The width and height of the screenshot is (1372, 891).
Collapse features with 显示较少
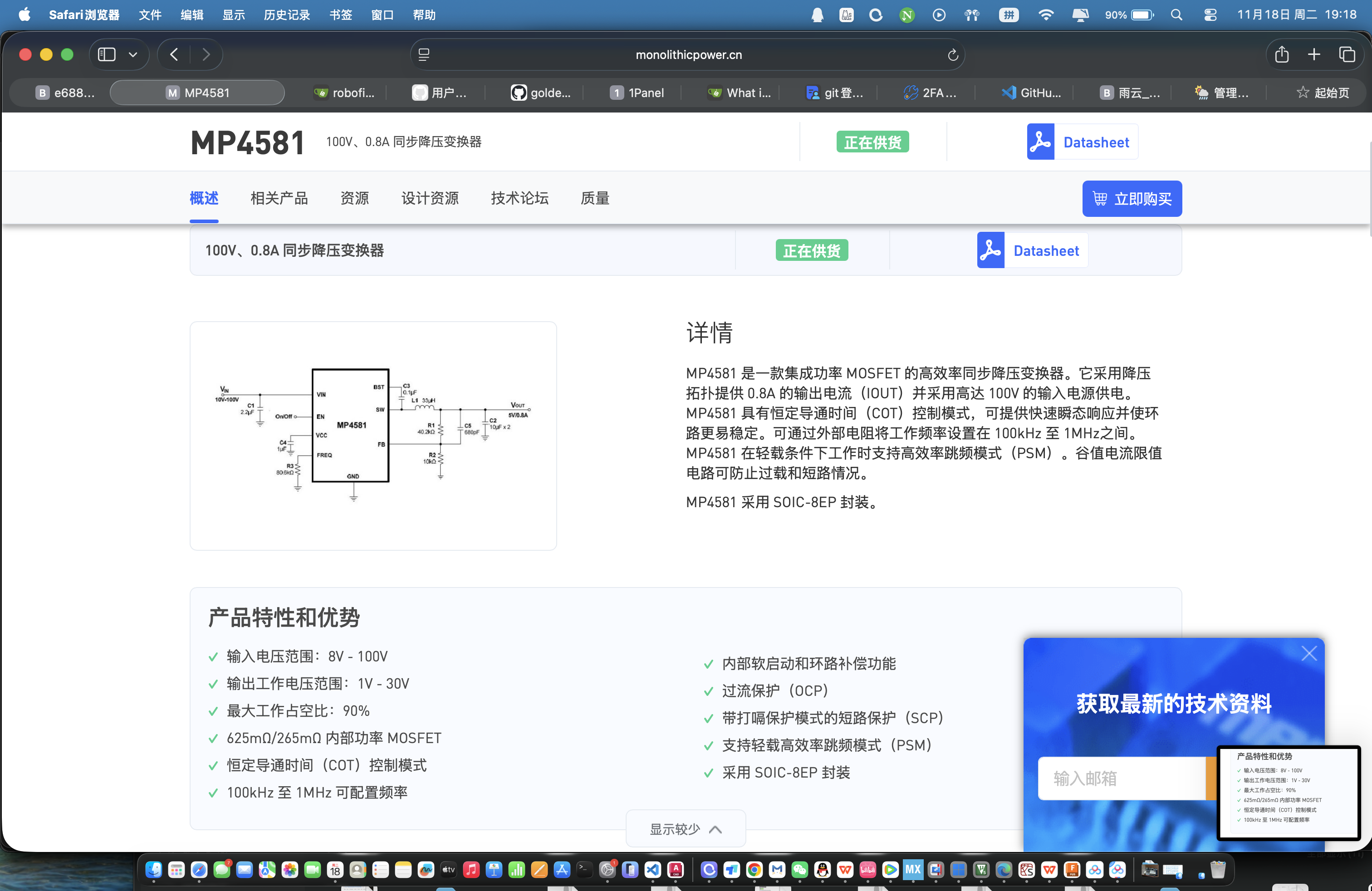tap(686, 829)
